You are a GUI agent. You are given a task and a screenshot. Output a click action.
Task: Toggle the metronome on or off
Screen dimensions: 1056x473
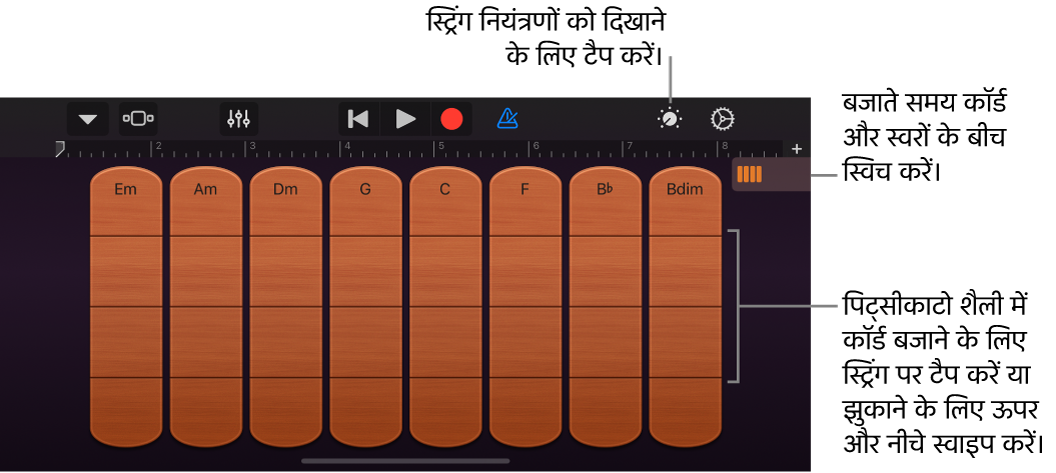click(x=508, y=119)
